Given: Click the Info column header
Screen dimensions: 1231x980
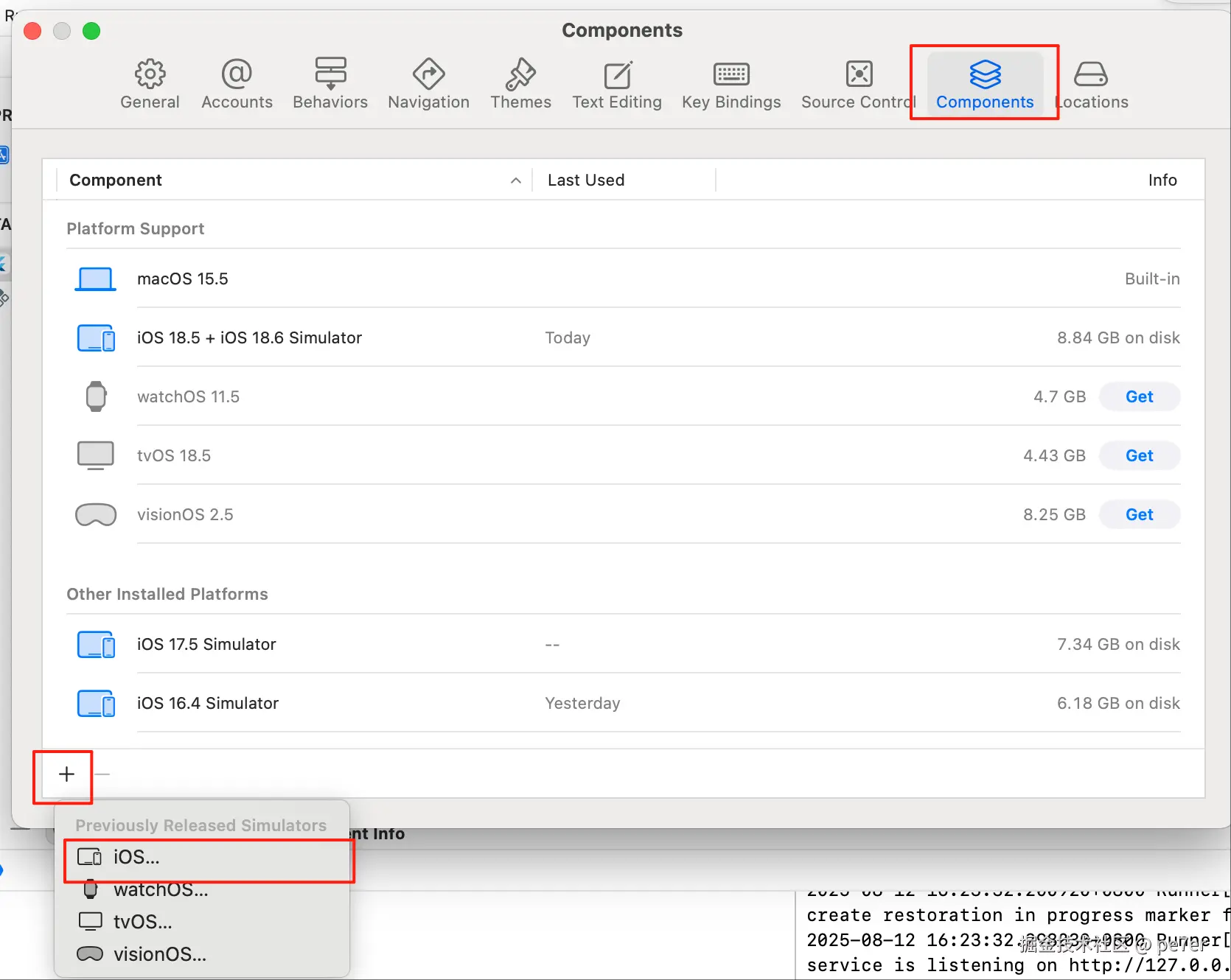Looking at the screenshot, I should coord(1162,180).
